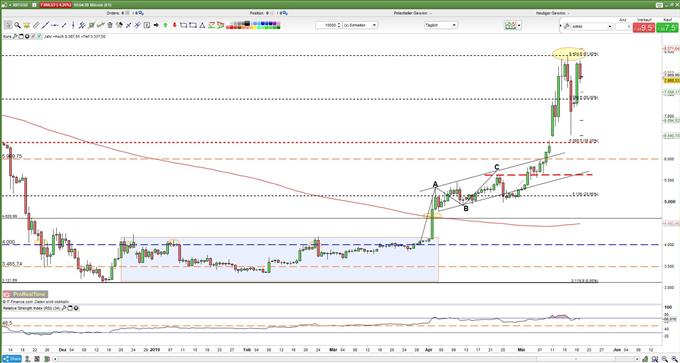The width and height of the screenshot is (680, 363).
Task: Click the Heutiger Gewinn label
Action: click(552, 13)
